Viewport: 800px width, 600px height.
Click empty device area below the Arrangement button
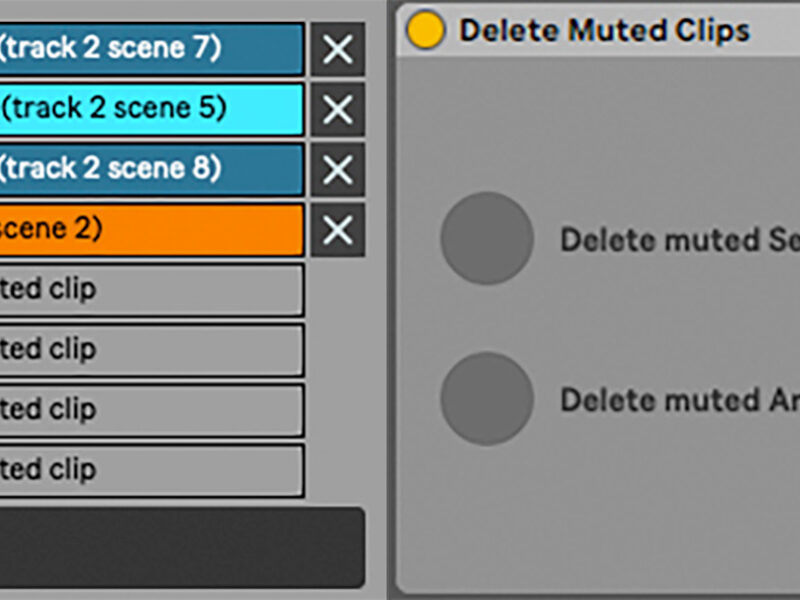coord(600,520)
